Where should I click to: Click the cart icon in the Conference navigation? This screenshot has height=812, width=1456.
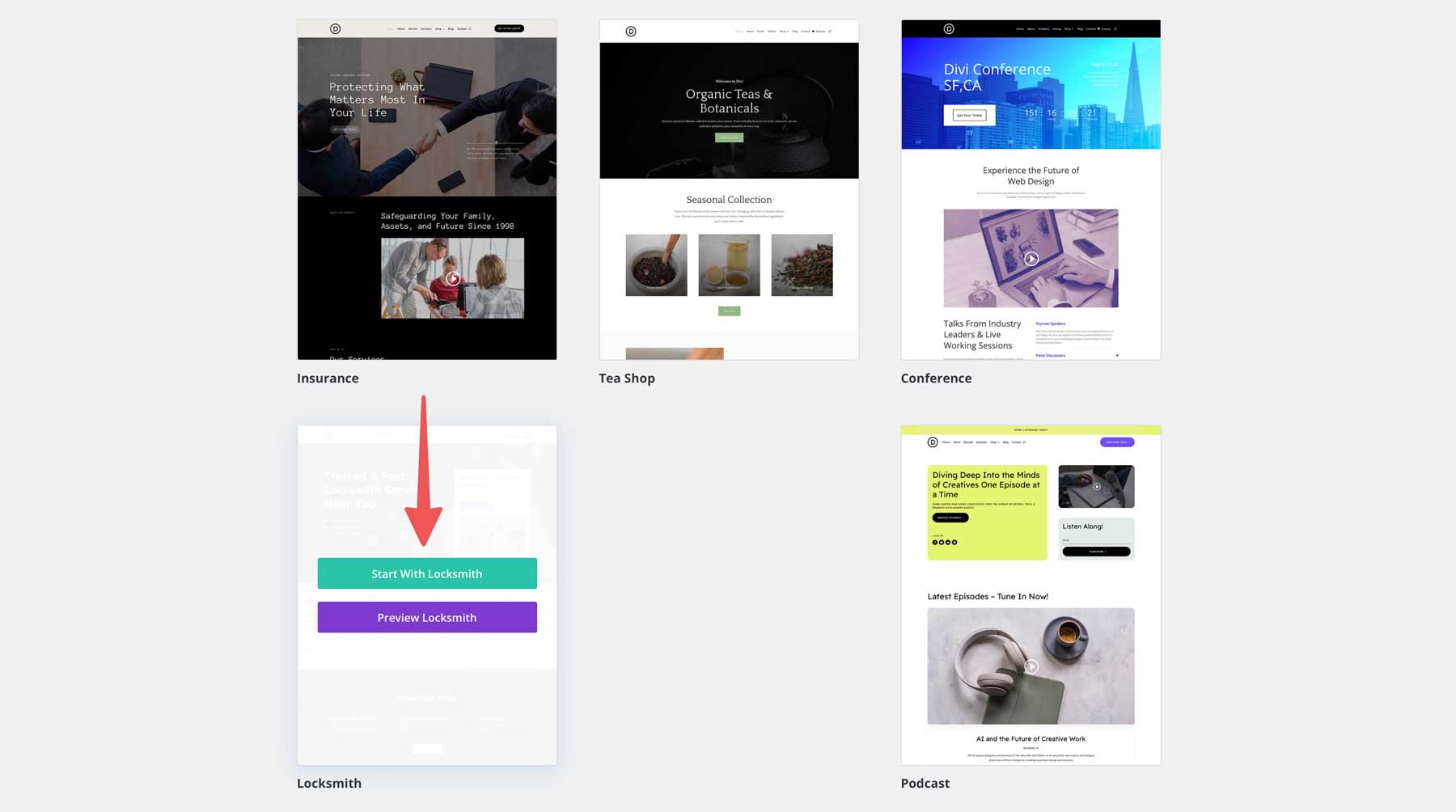pyautogui.click(x=1098, y=28)
